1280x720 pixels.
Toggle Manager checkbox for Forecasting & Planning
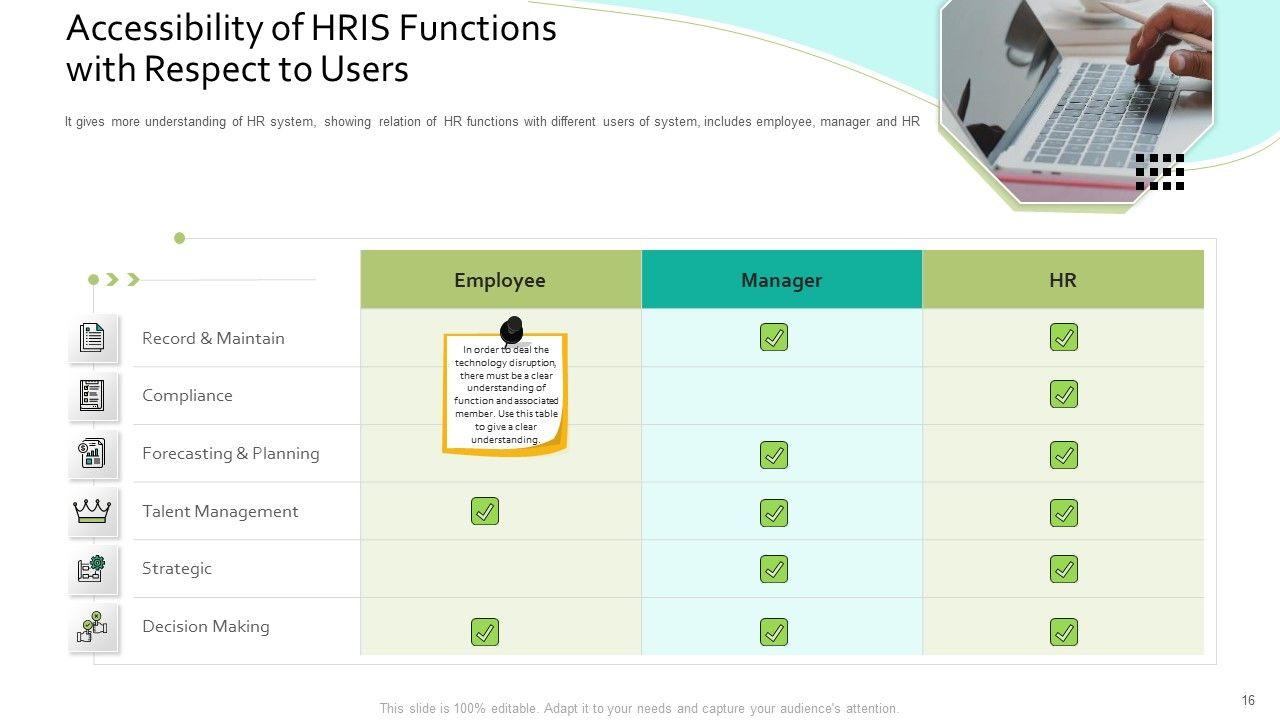click(x=774, y=455)
